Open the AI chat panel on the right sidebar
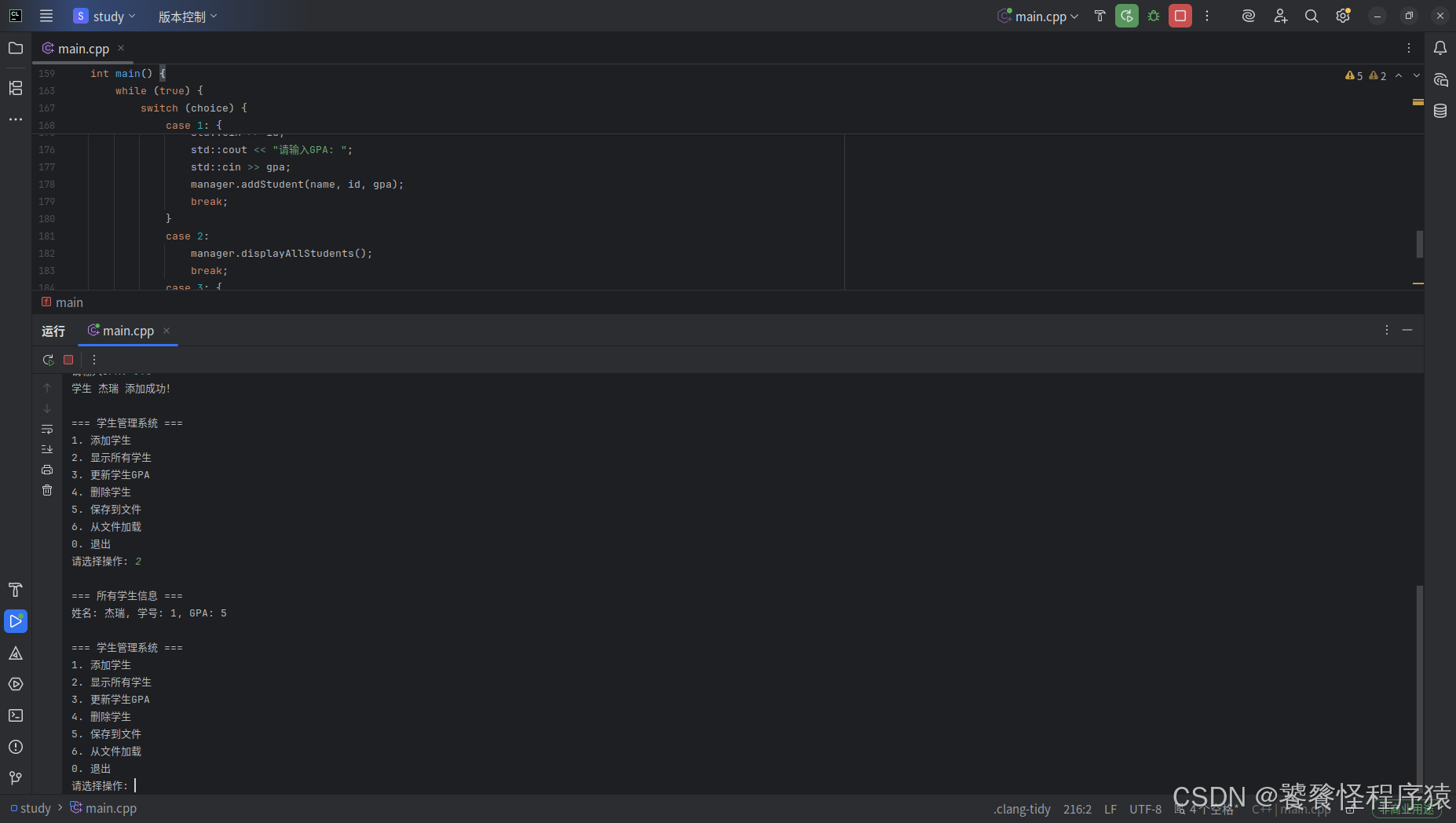 [x=1440, y=80]
